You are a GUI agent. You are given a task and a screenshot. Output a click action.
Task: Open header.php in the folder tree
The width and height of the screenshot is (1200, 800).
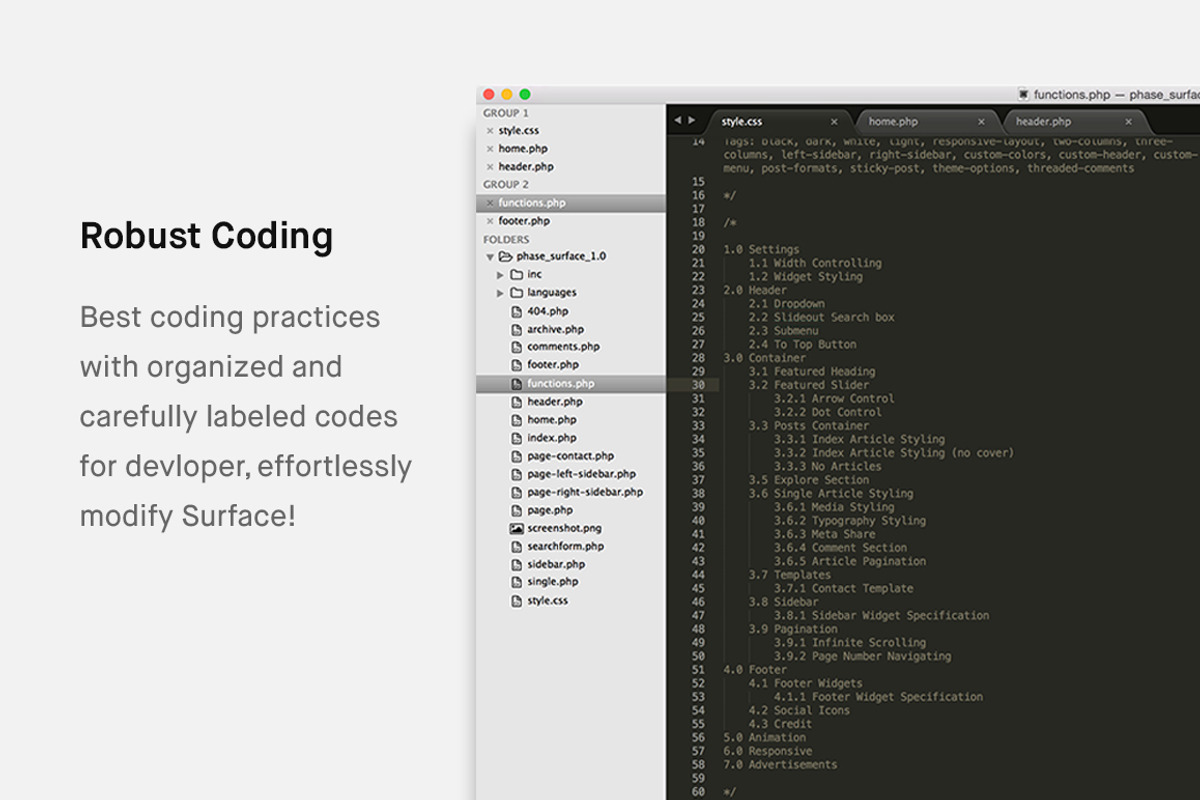coord(555,402)
